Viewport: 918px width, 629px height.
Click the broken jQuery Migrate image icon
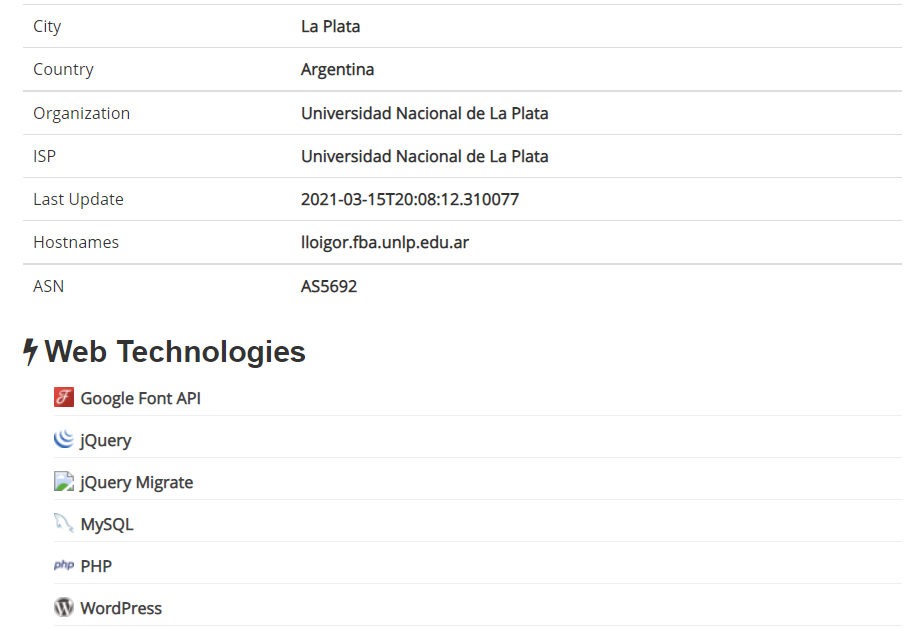coord(64,481)
